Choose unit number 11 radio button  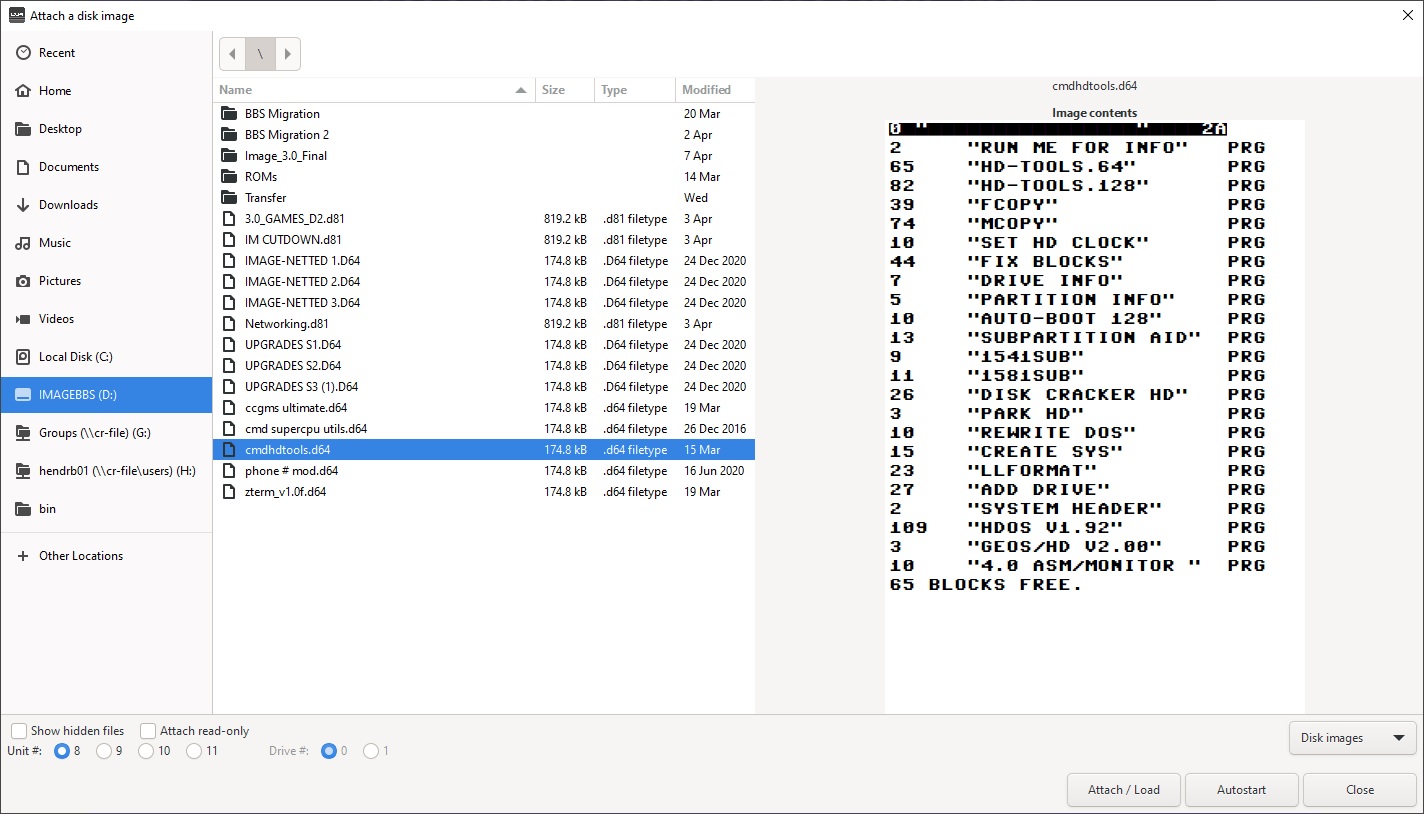pyautogui.click(x=195, y=751)
